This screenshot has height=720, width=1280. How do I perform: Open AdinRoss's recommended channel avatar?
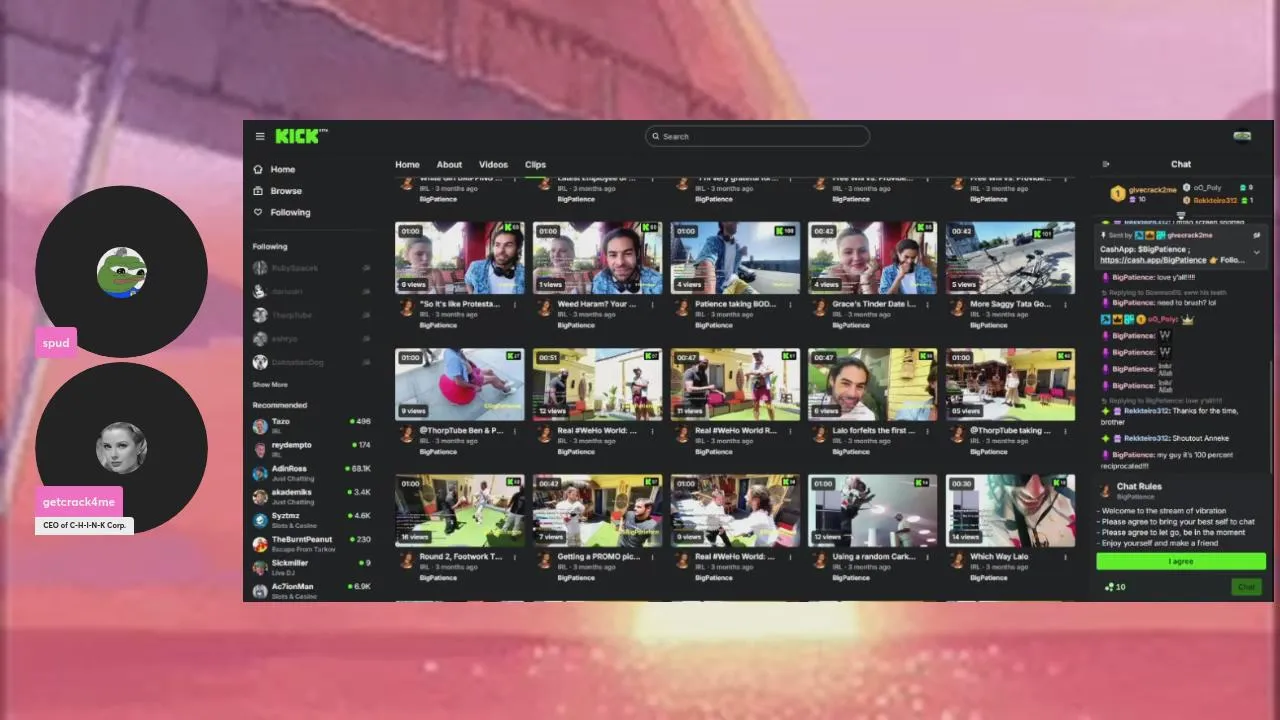(260, 472)
